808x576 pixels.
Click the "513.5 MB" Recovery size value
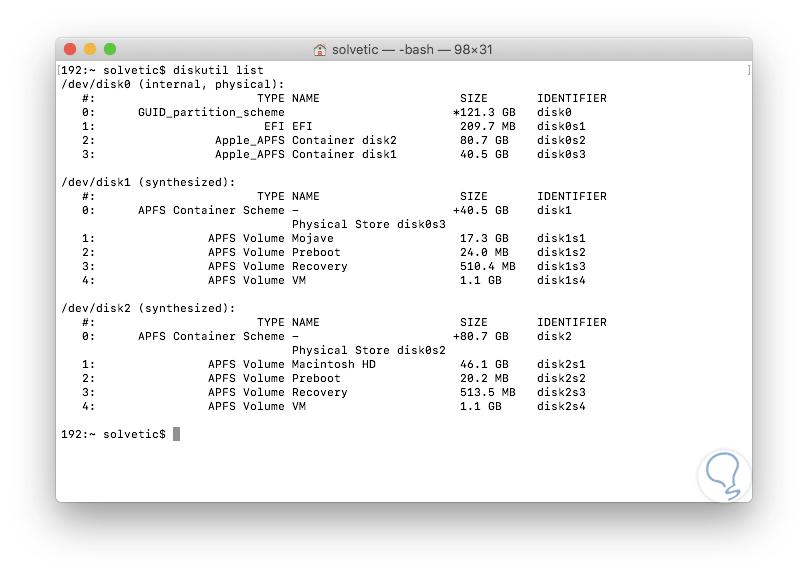[487, 392]
